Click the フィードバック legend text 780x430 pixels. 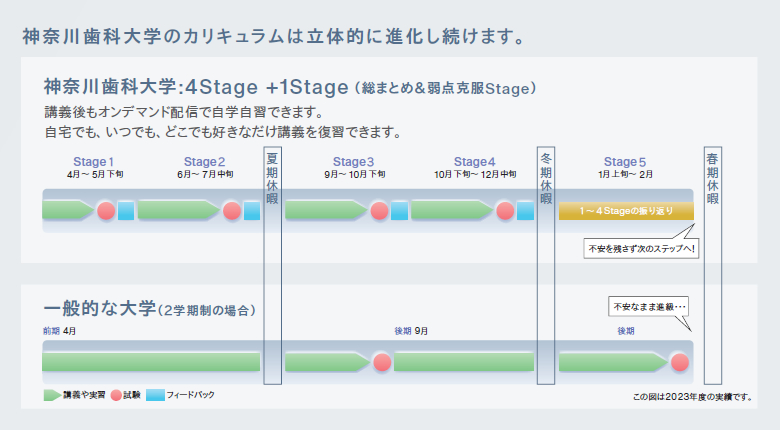pos(191,395)
